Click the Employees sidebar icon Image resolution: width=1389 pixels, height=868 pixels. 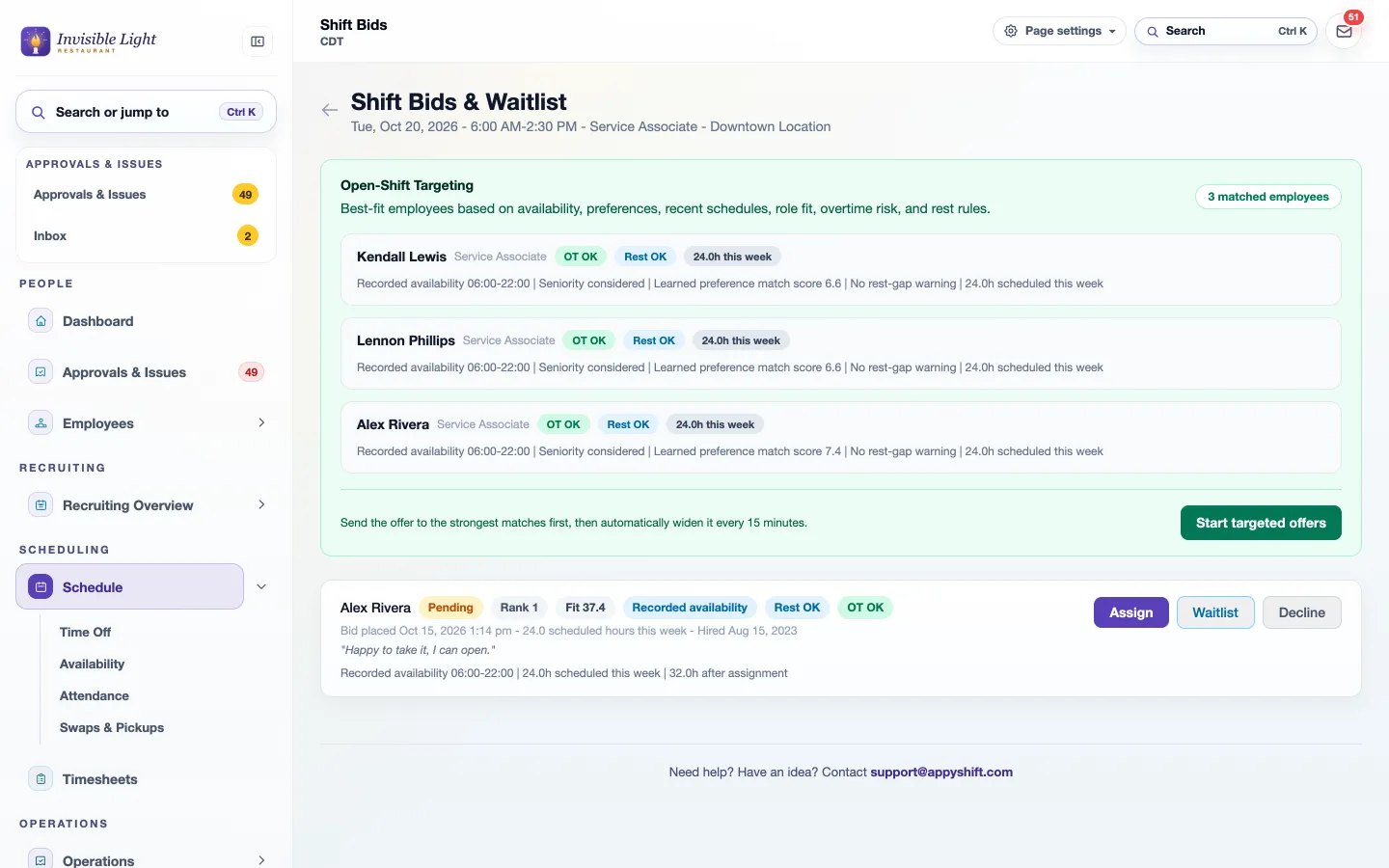coord(41,423)
